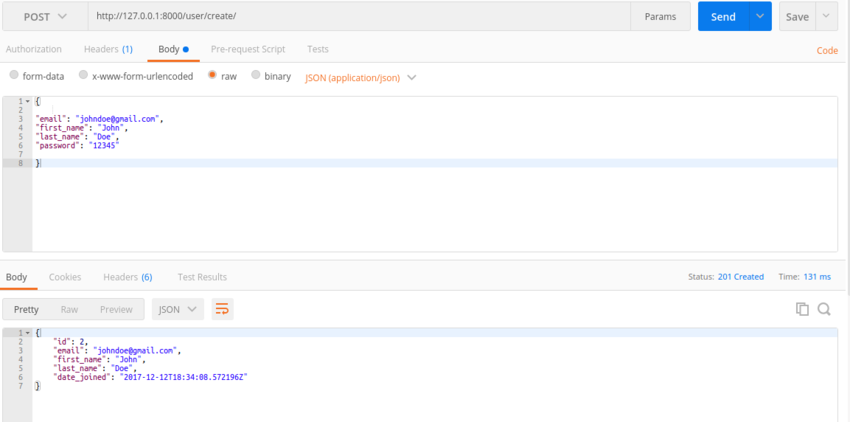The height and width of the screenshot is (422, 850).
Task: Select the raw body radio button
Action: pyautogui.click(x=212, y=75)
